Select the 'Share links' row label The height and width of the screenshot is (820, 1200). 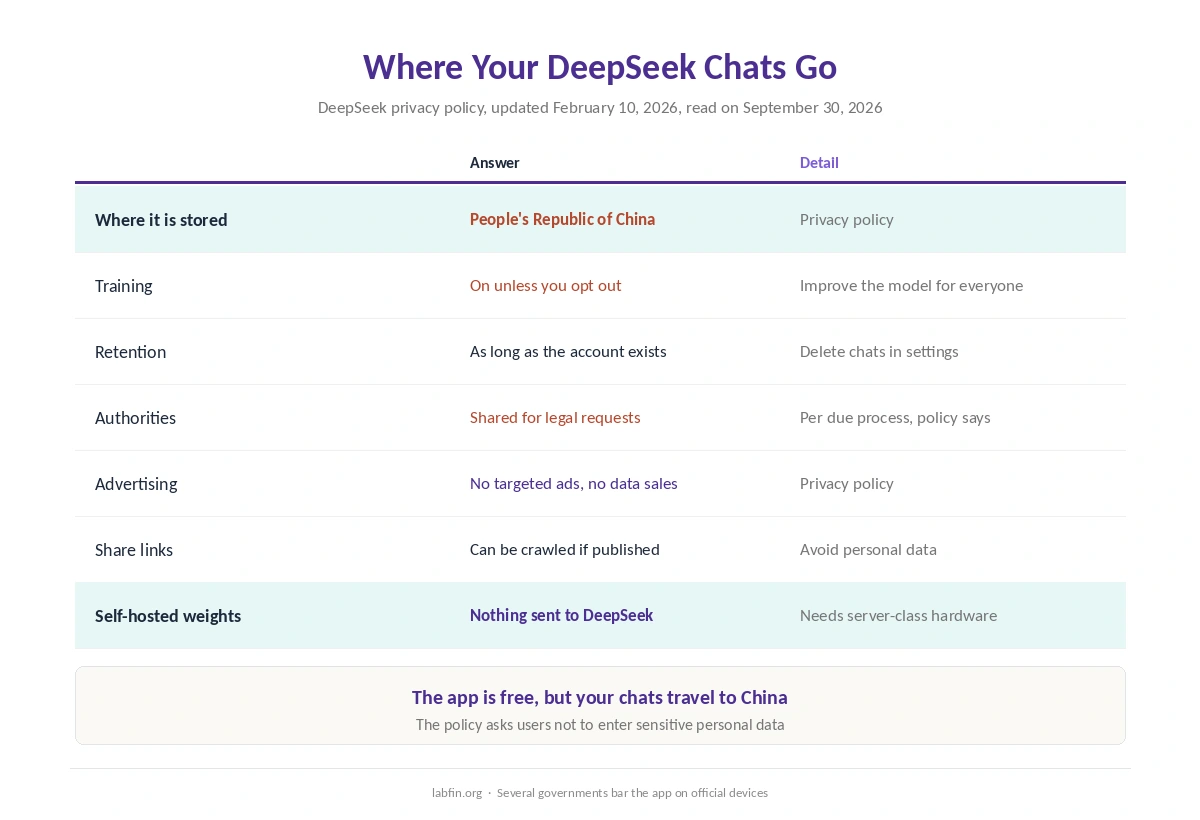(134, 550)
